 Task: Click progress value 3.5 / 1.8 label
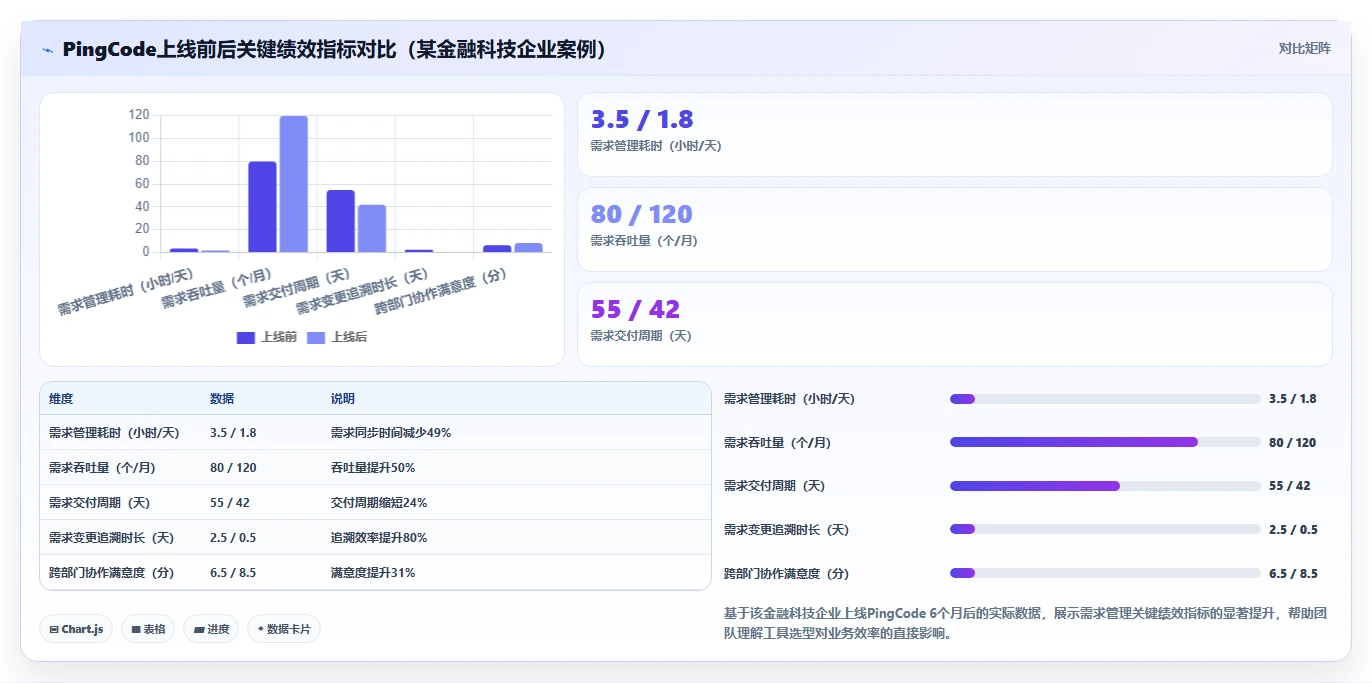[1293, 399]
